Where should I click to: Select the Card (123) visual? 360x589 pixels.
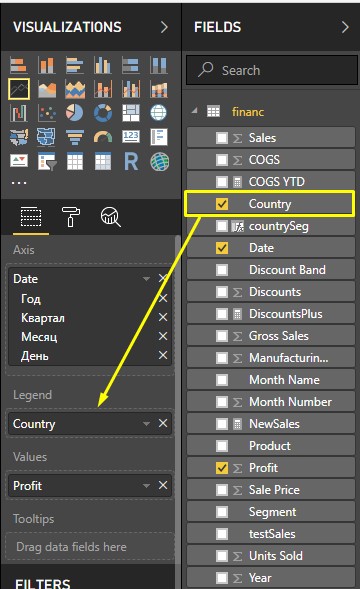coord(131,137)
